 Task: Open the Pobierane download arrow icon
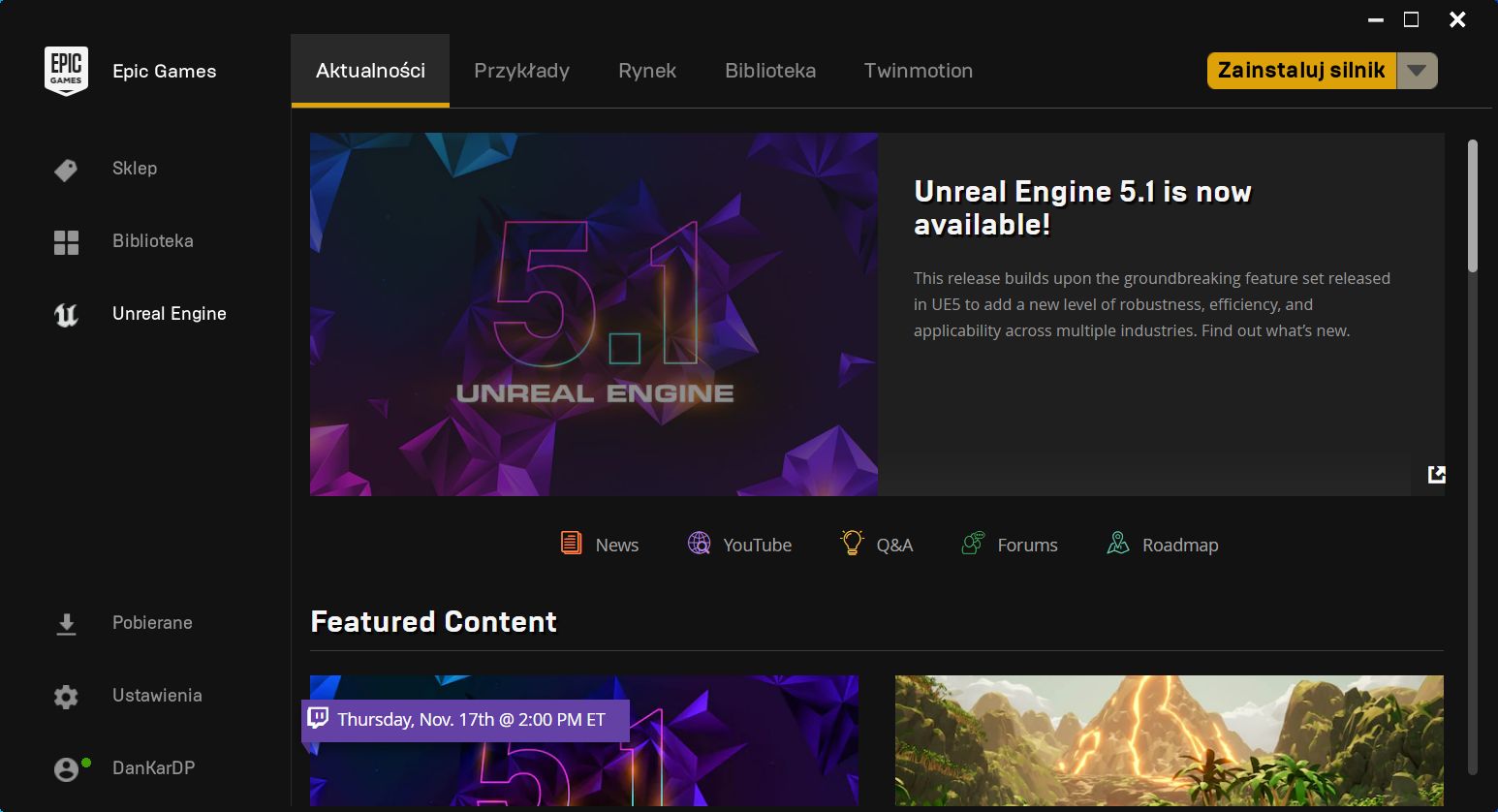pos(66,625)
